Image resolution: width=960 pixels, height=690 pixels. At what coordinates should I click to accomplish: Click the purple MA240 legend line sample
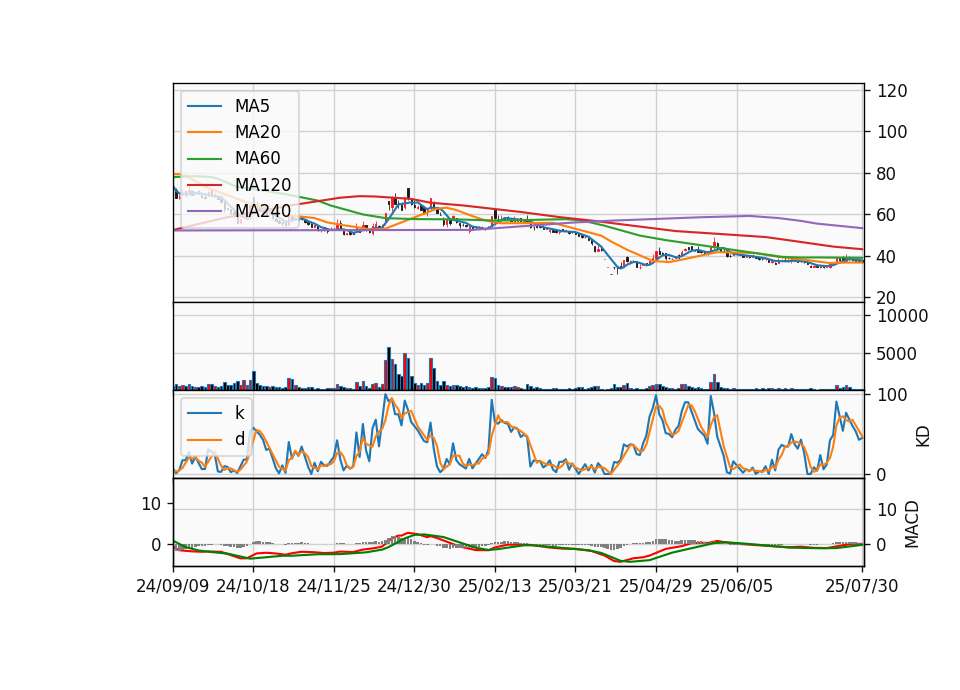[204, 211]
